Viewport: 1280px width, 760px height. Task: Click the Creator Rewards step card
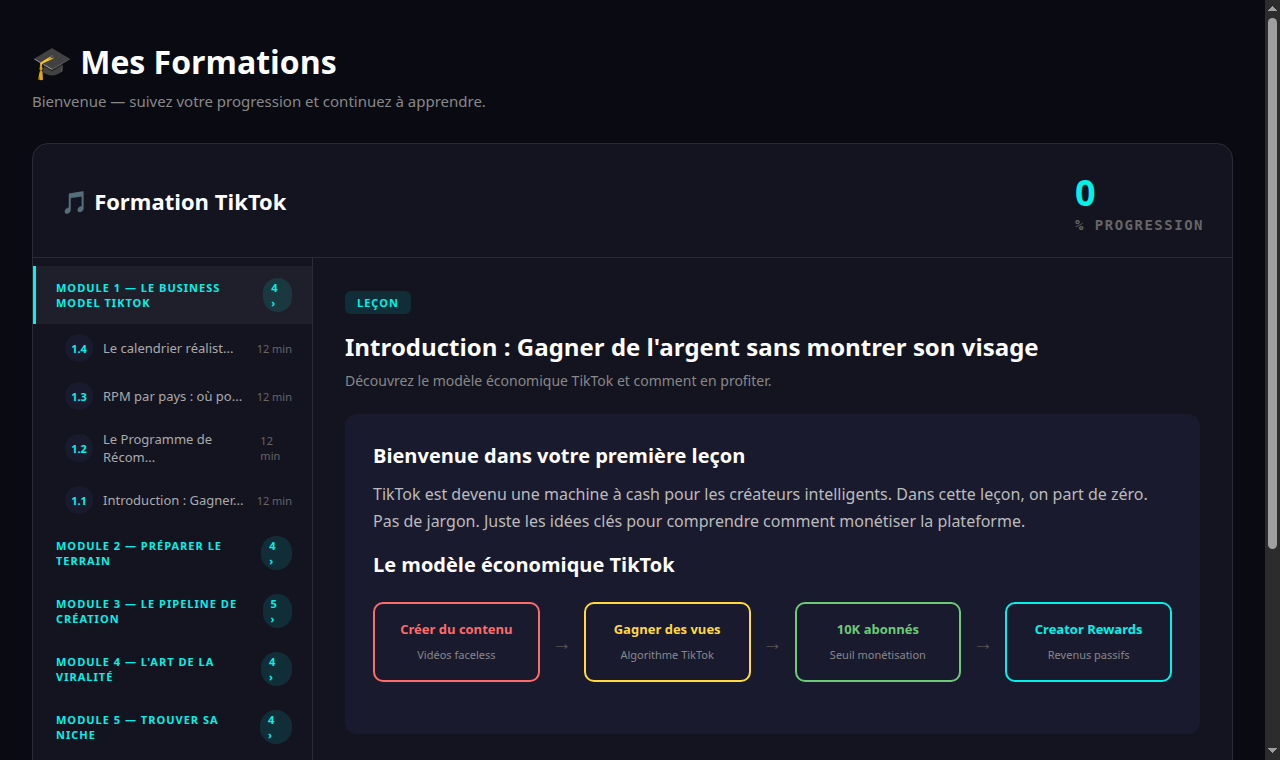[1088, 642]
